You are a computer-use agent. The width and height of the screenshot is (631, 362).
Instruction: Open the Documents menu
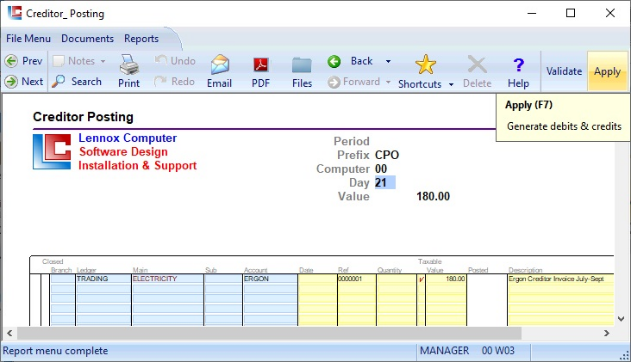pos(87,39)
